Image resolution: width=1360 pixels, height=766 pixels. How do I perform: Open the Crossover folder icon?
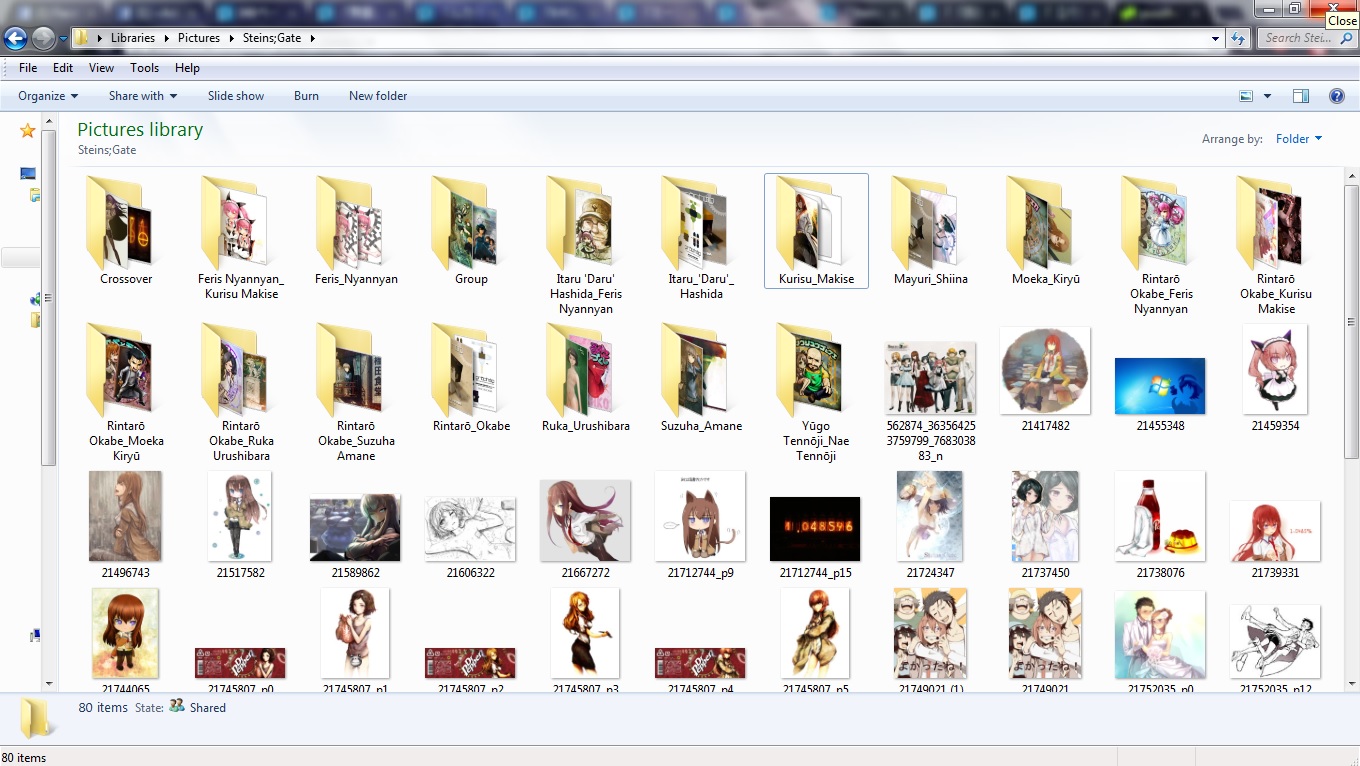point(118,222)
